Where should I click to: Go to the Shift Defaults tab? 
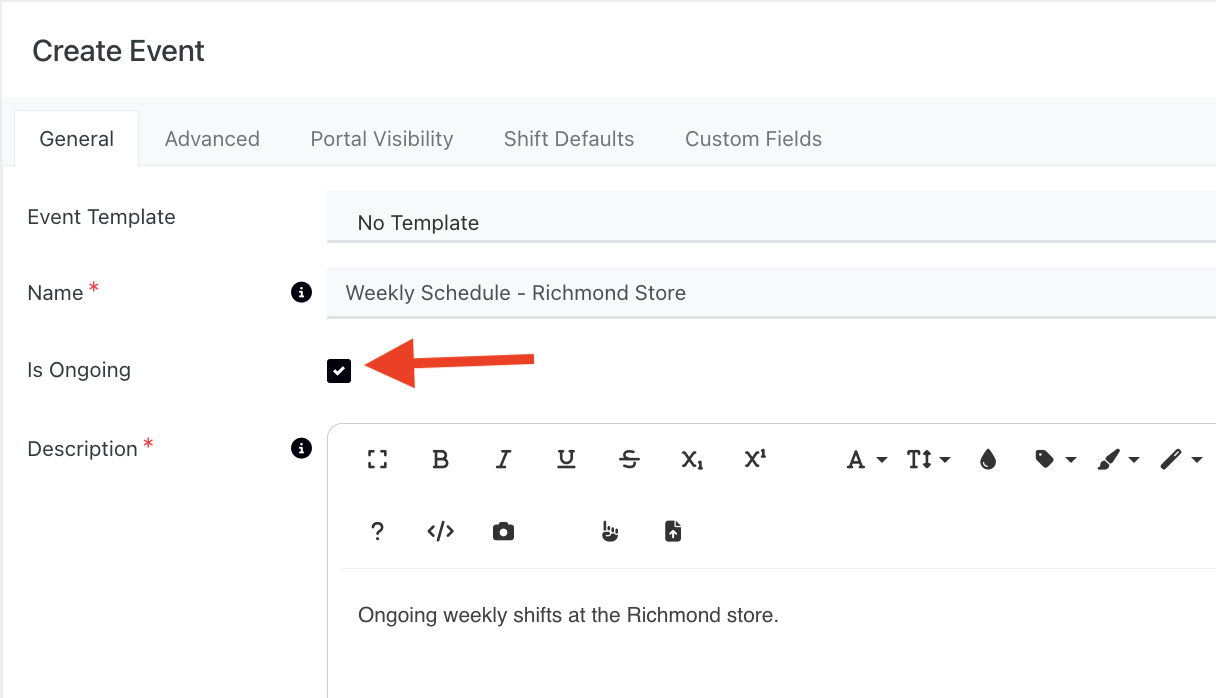coord(568,139)
